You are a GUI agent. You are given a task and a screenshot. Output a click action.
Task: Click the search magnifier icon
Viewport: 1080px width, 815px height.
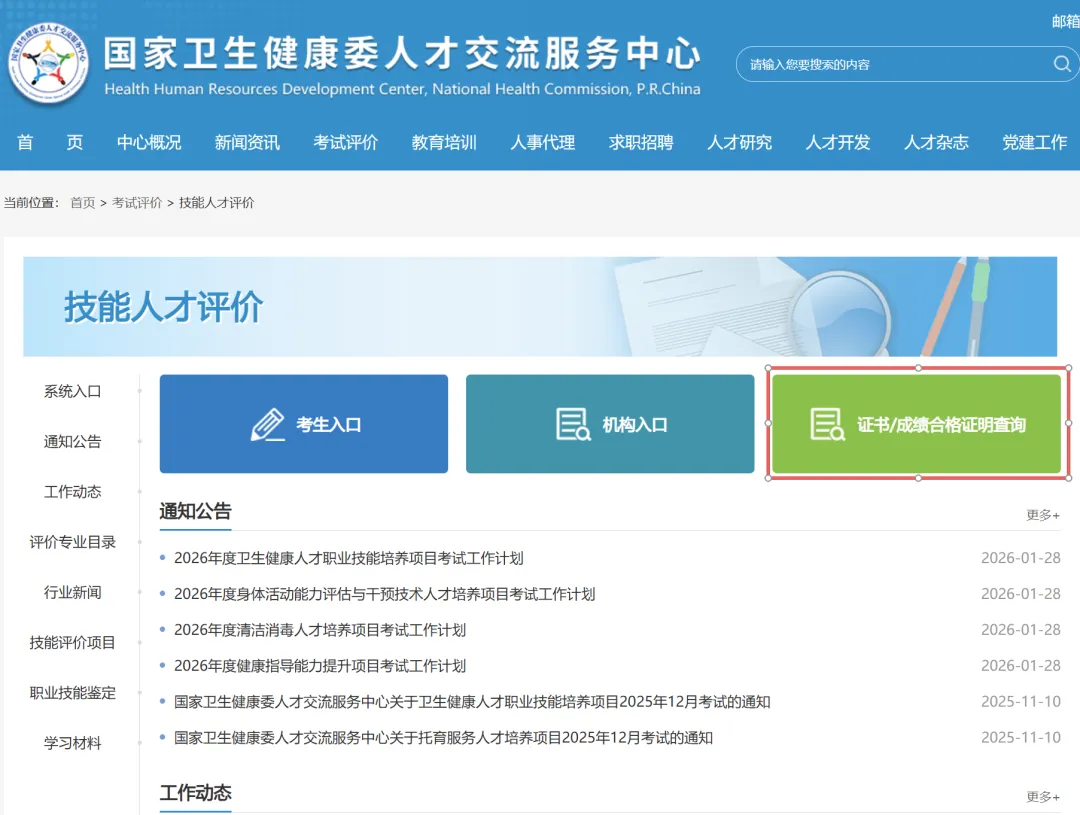[x=1061, y=64]
